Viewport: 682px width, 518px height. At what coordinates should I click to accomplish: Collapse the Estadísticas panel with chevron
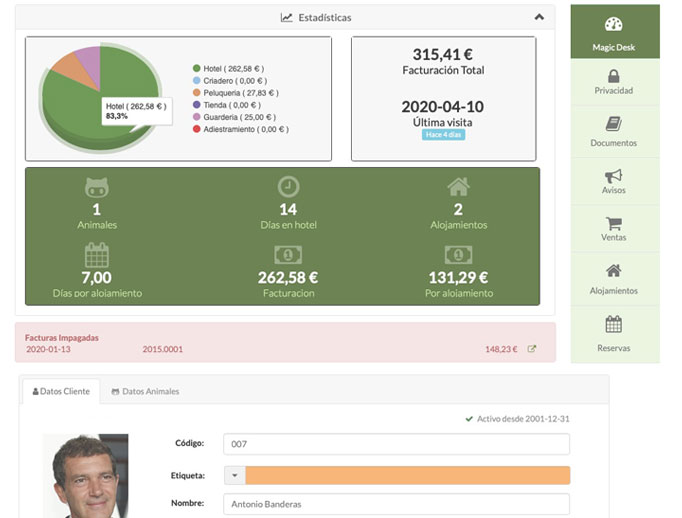coord(539,17)
